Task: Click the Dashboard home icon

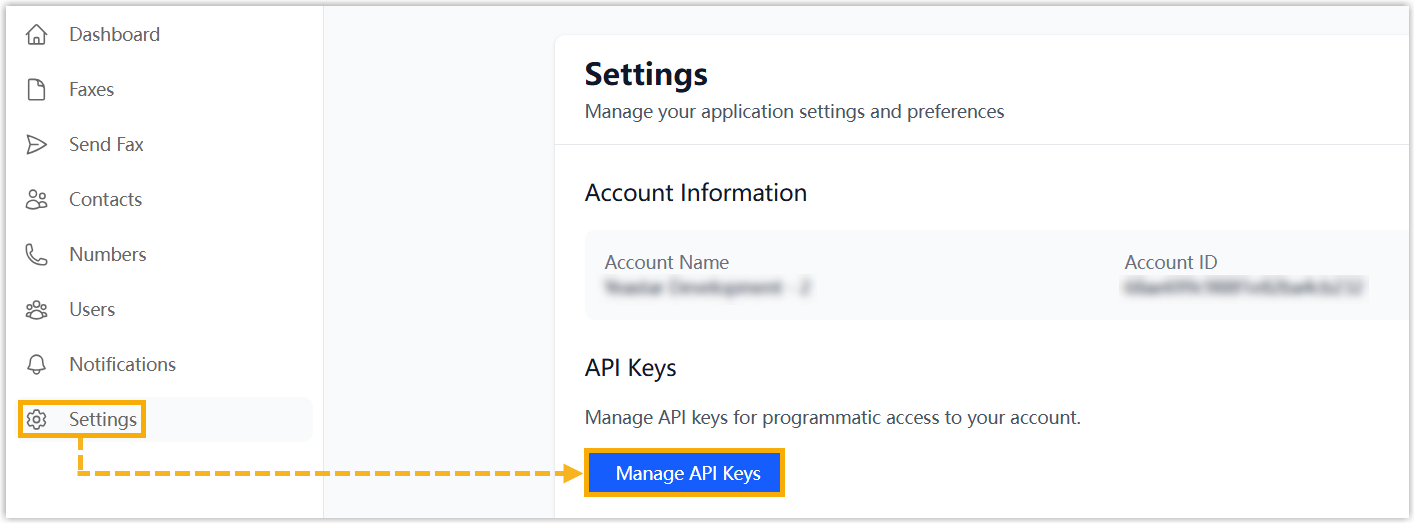Action: pyautogui.click(x=37, y=35)
